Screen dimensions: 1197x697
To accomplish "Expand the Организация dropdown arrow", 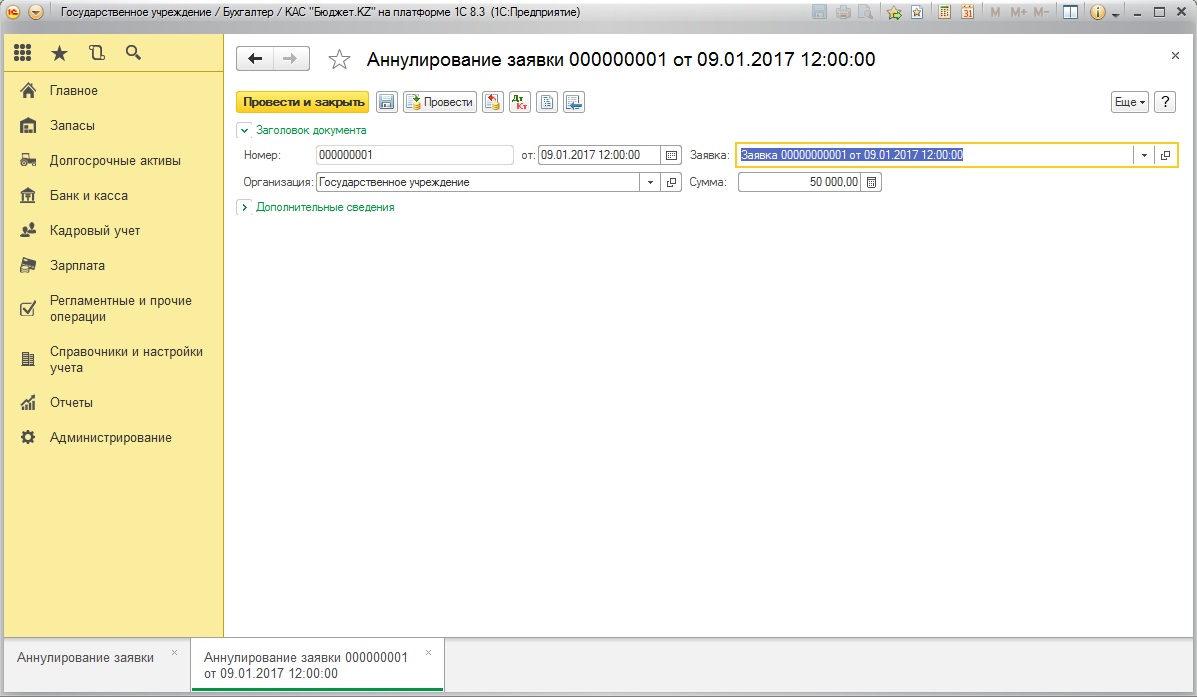I will point(650,182).
